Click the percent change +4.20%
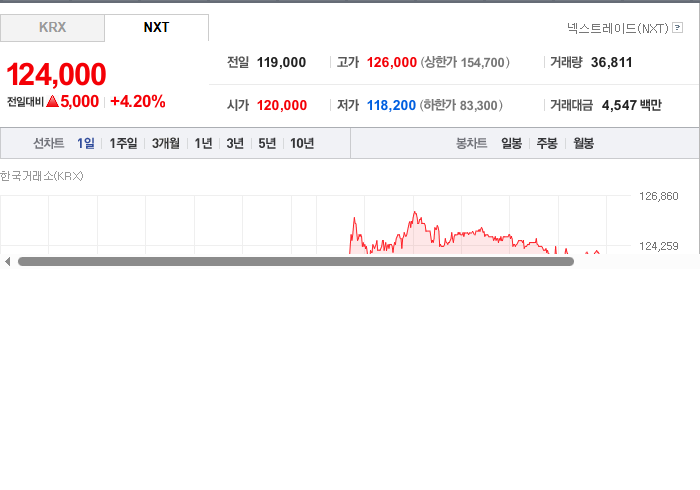The height and width of the screenshot is (490, 700). tap(138, 101)
